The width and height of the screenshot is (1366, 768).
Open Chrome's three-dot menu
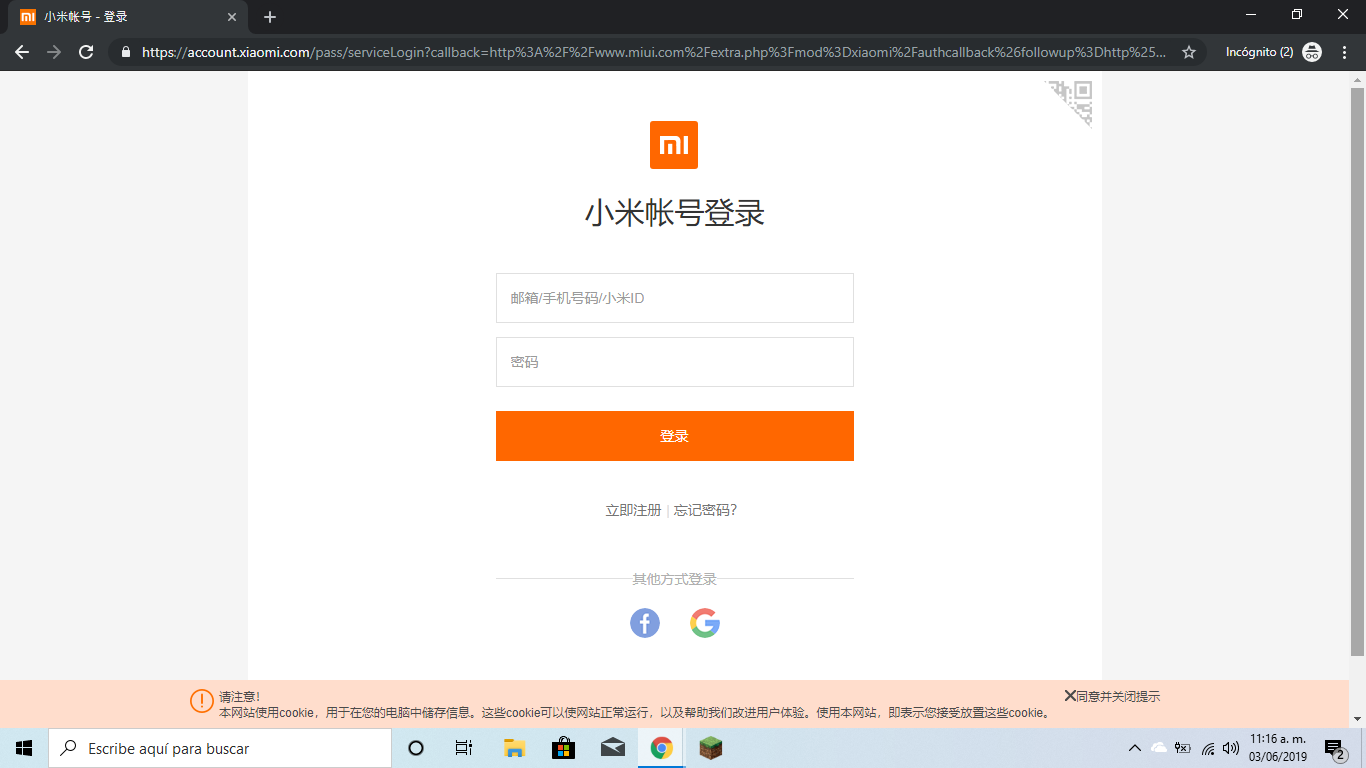point(1345,52)
